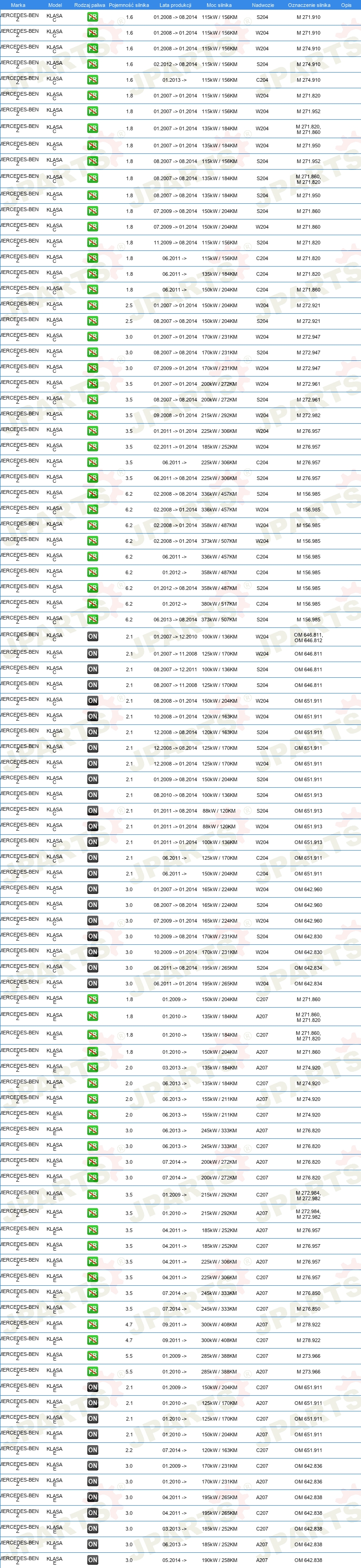Click the 09.2008 -> 01.2014 date cell

[175, 416]
